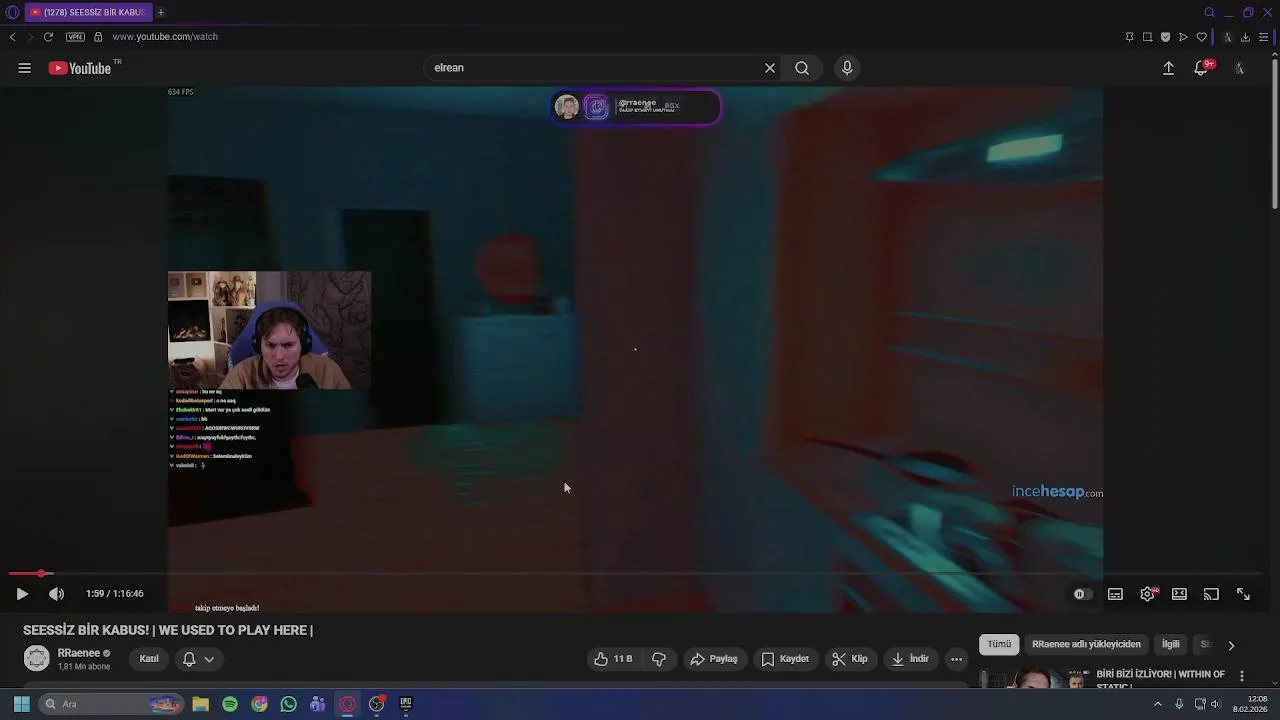Run search with the magnifier button
The width and height of the screenshot is (1280, 720).
pyautogui.click(x=802, y=68)
